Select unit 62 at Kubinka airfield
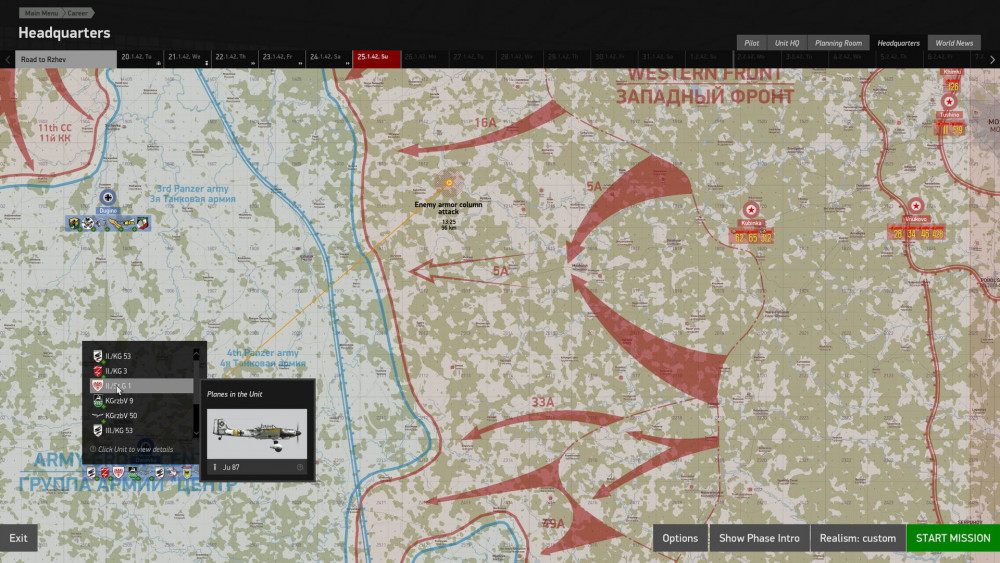This screenshot has width=1000, height=563. (739, 238)
